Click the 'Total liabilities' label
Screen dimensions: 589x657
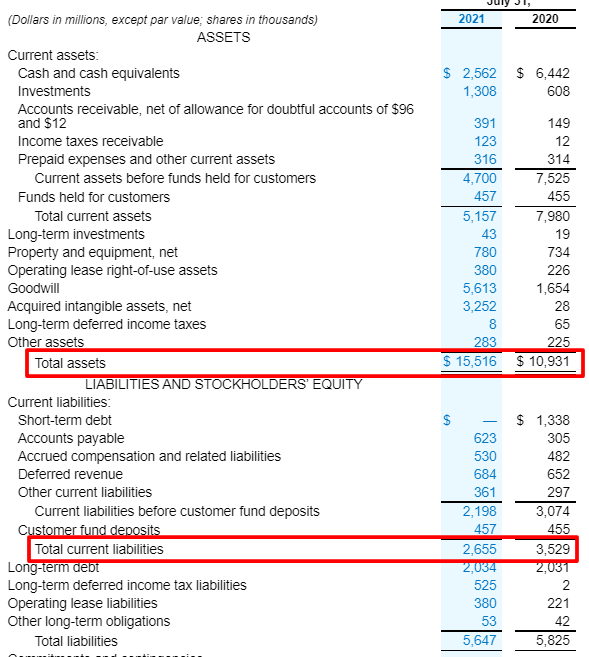76,641
